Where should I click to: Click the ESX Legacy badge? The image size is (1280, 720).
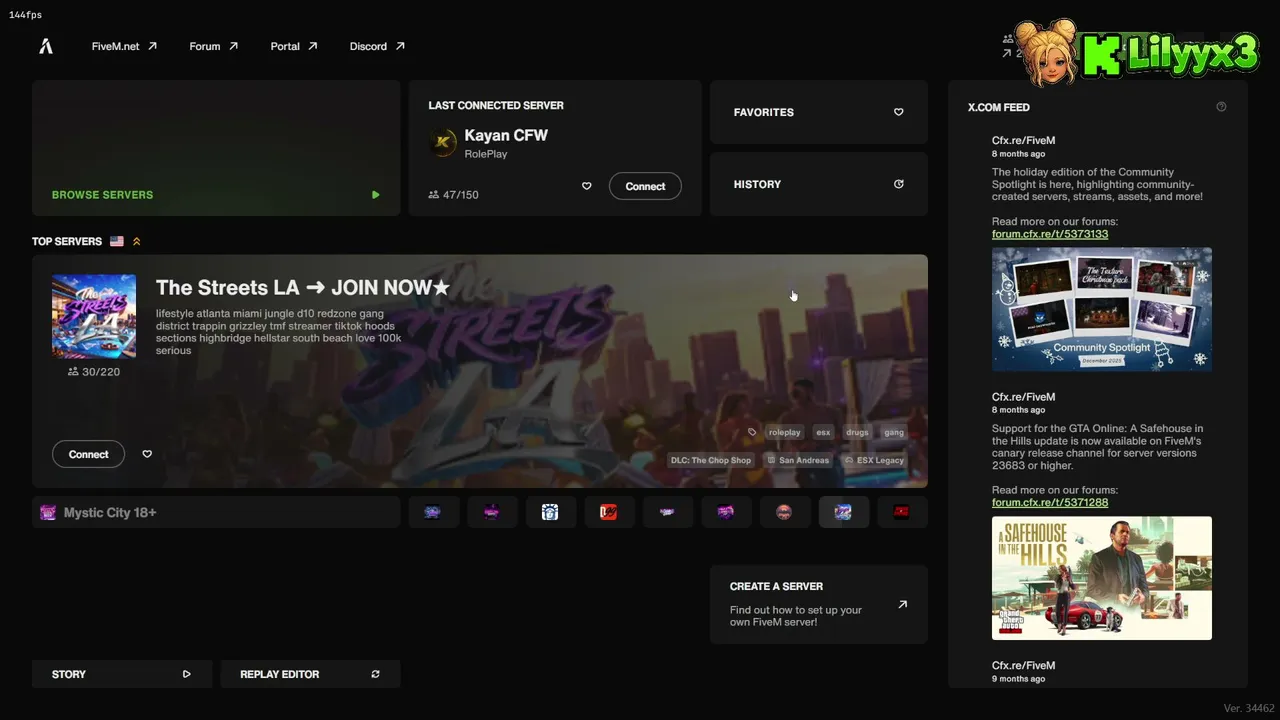(x=874, y=460)
